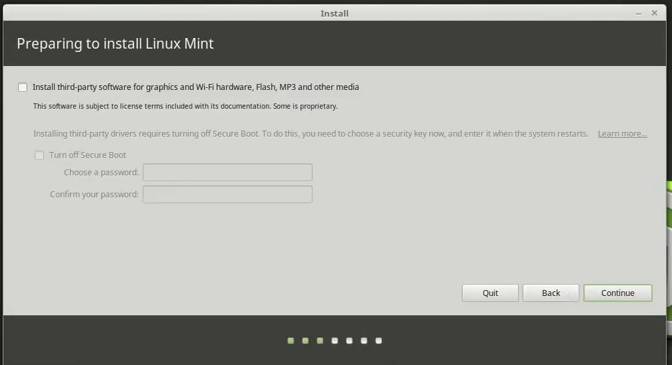The image size is (672, 365).
Task: Focus the Confirm your password field
Action: (x=228, y=194)
